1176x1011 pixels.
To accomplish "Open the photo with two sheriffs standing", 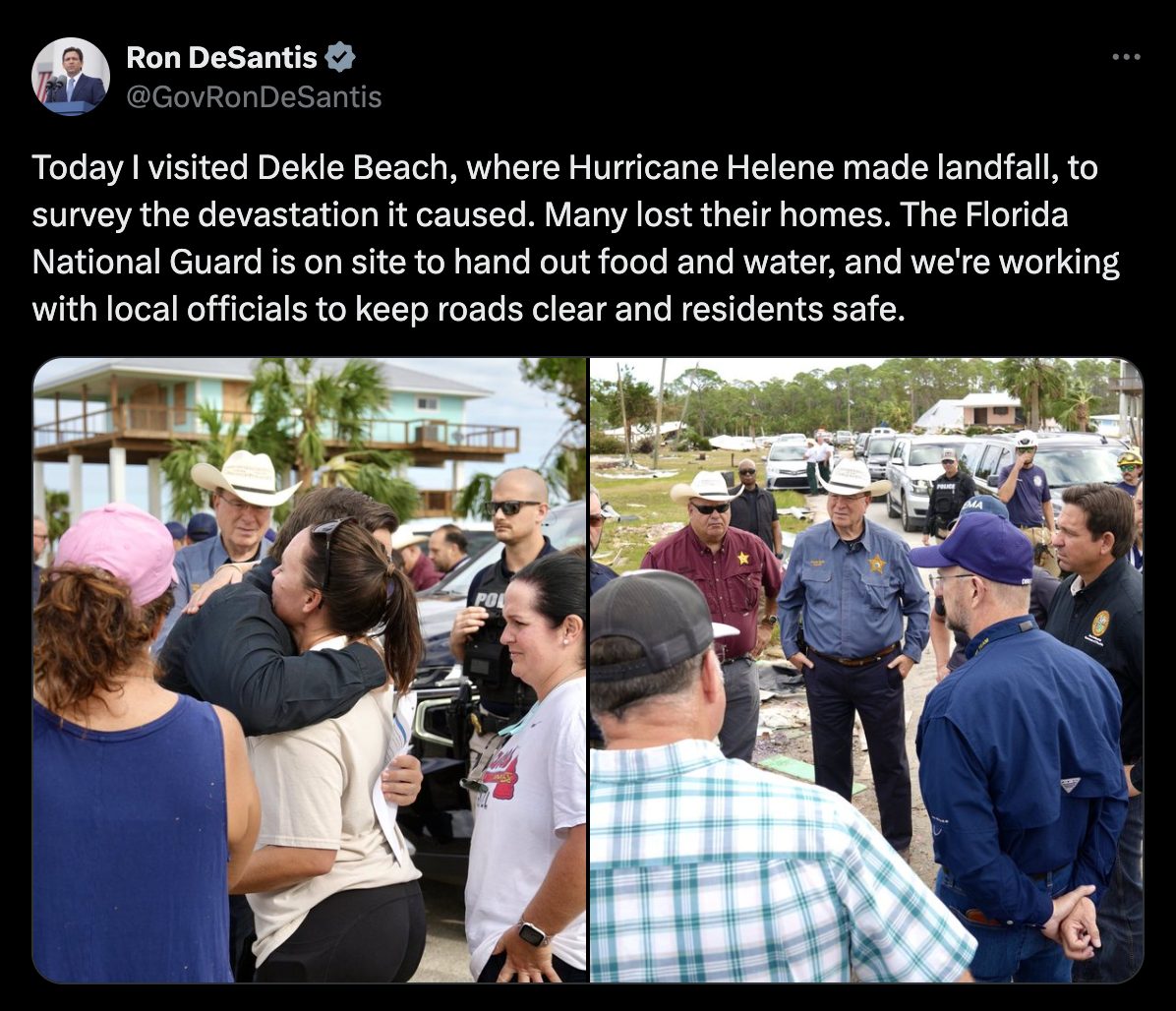I will (x=866, y=670).
